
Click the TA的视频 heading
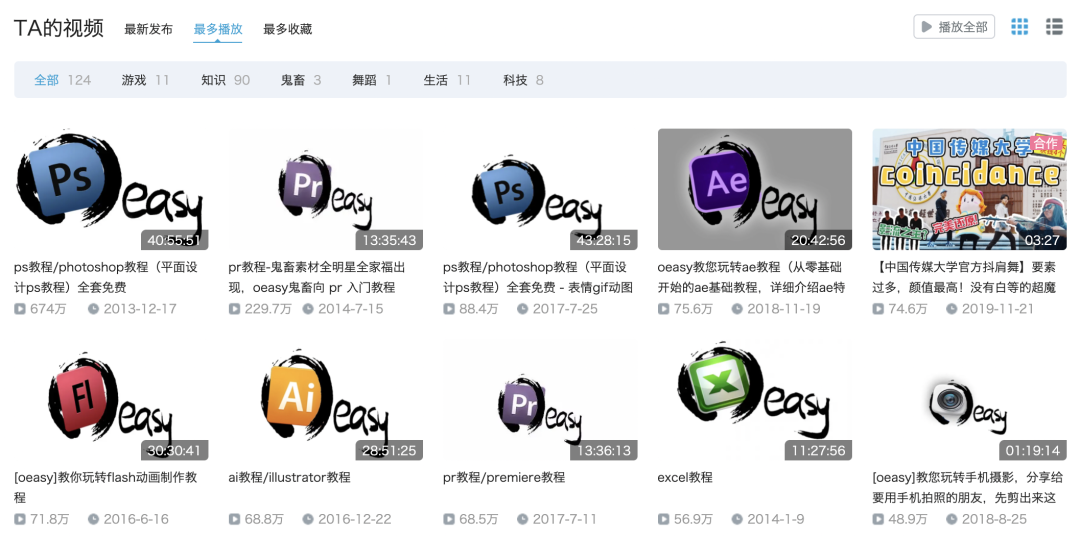59,28
